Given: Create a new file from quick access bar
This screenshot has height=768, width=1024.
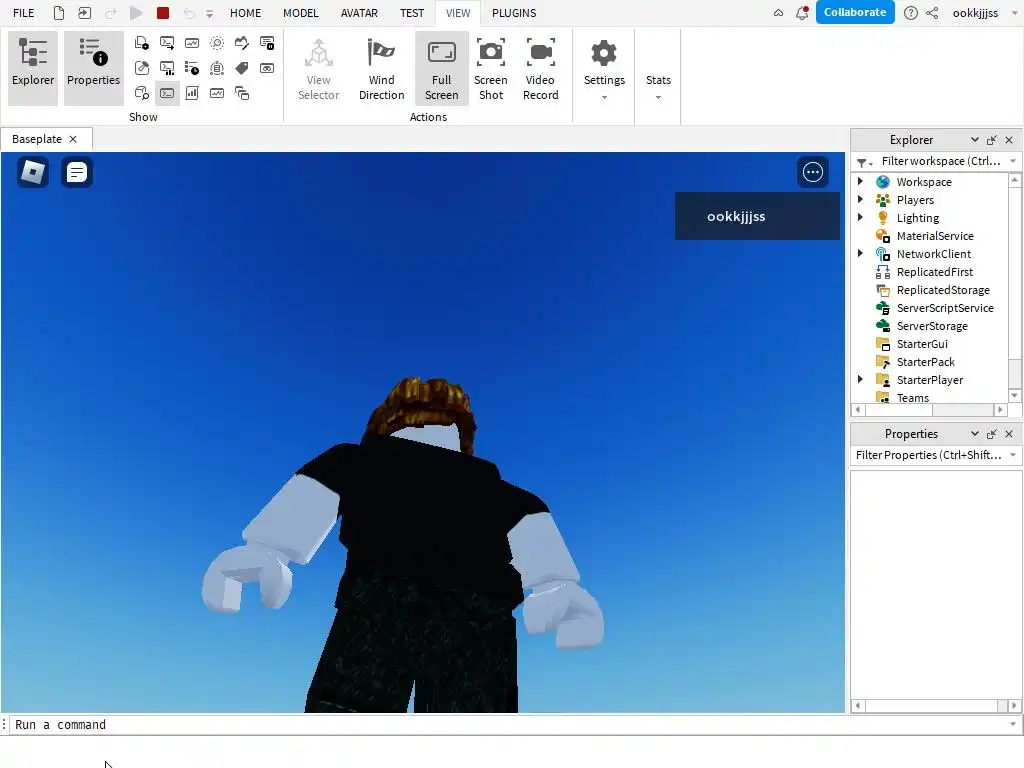Looking at the screenshot, I should (x=59, y=12).
